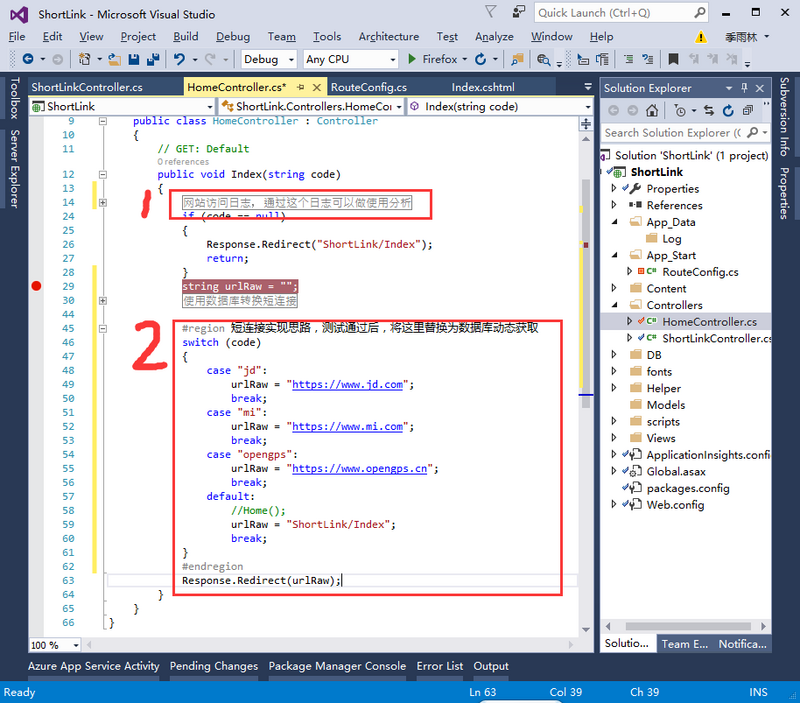Click the New Project toolbar icon
This screenshot has width=800, height=703.
84,59
